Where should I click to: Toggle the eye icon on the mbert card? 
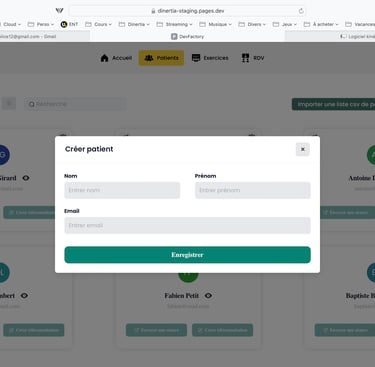pos(24,296)
